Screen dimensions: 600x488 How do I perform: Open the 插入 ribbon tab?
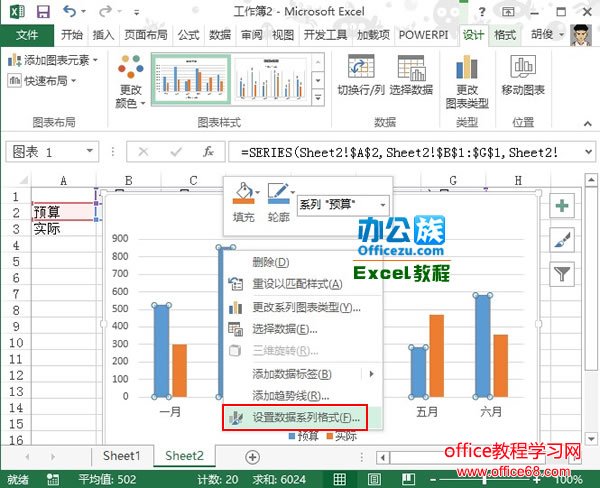tap(103, 35)
